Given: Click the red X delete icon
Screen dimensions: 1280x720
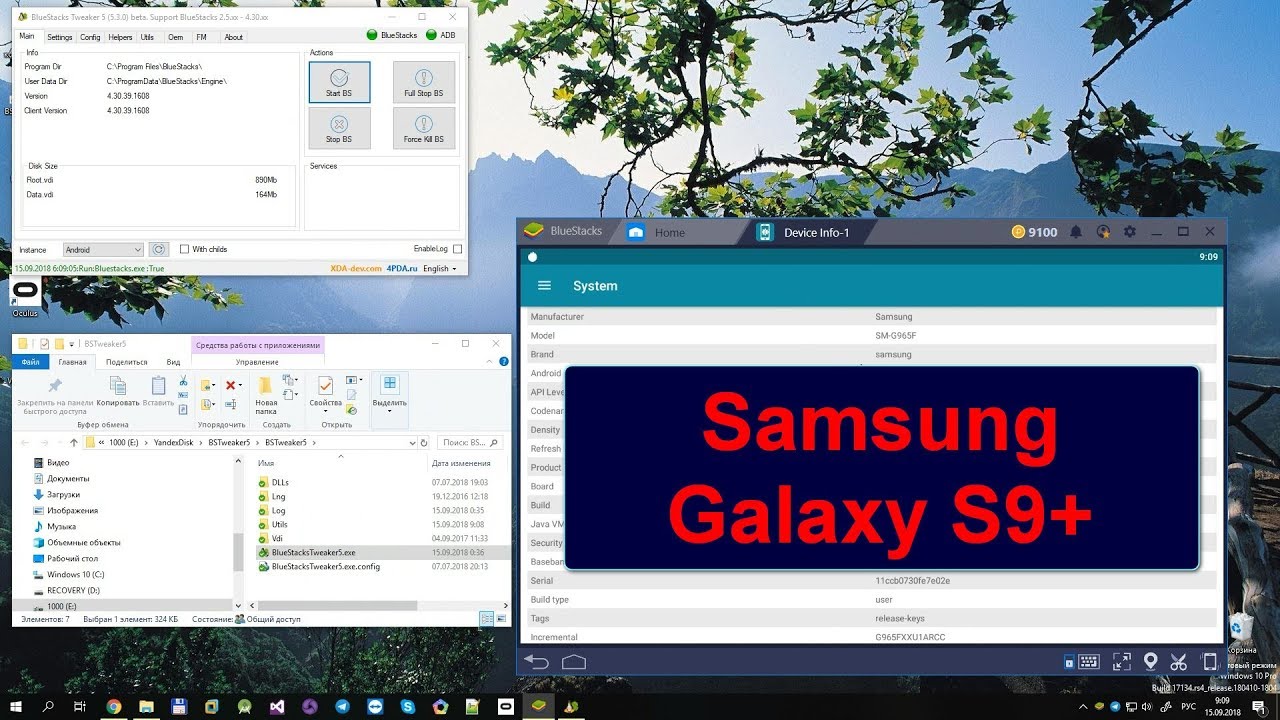Looking at the screenshot, I should (x=231, y=385).
